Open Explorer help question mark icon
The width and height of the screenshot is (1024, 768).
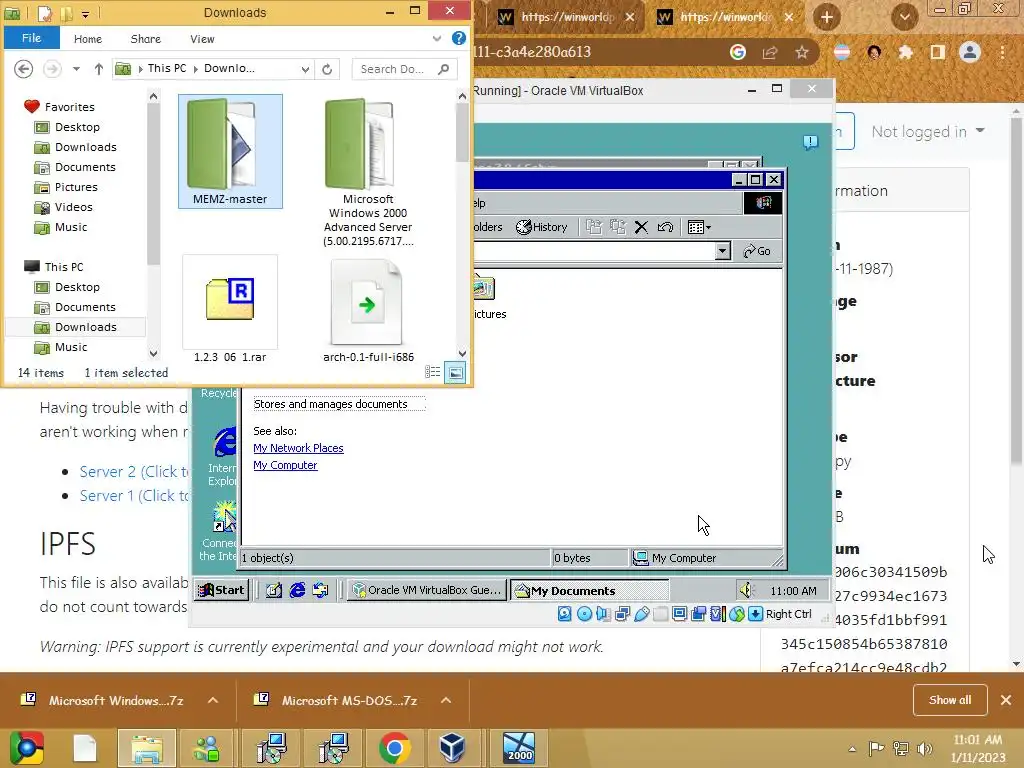point(459,39)
